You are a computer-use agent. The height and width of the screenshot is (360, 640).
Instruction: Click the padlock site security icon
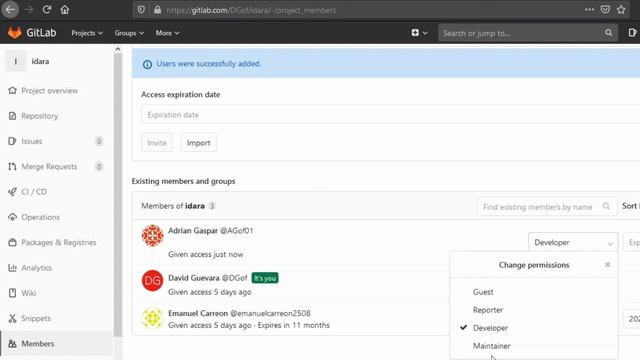(x=158, y=10)
